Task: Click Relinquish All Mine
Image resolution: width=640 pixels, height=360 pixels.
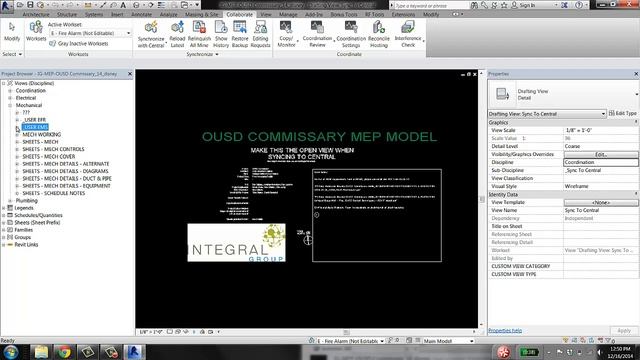Action: (199, 35)
